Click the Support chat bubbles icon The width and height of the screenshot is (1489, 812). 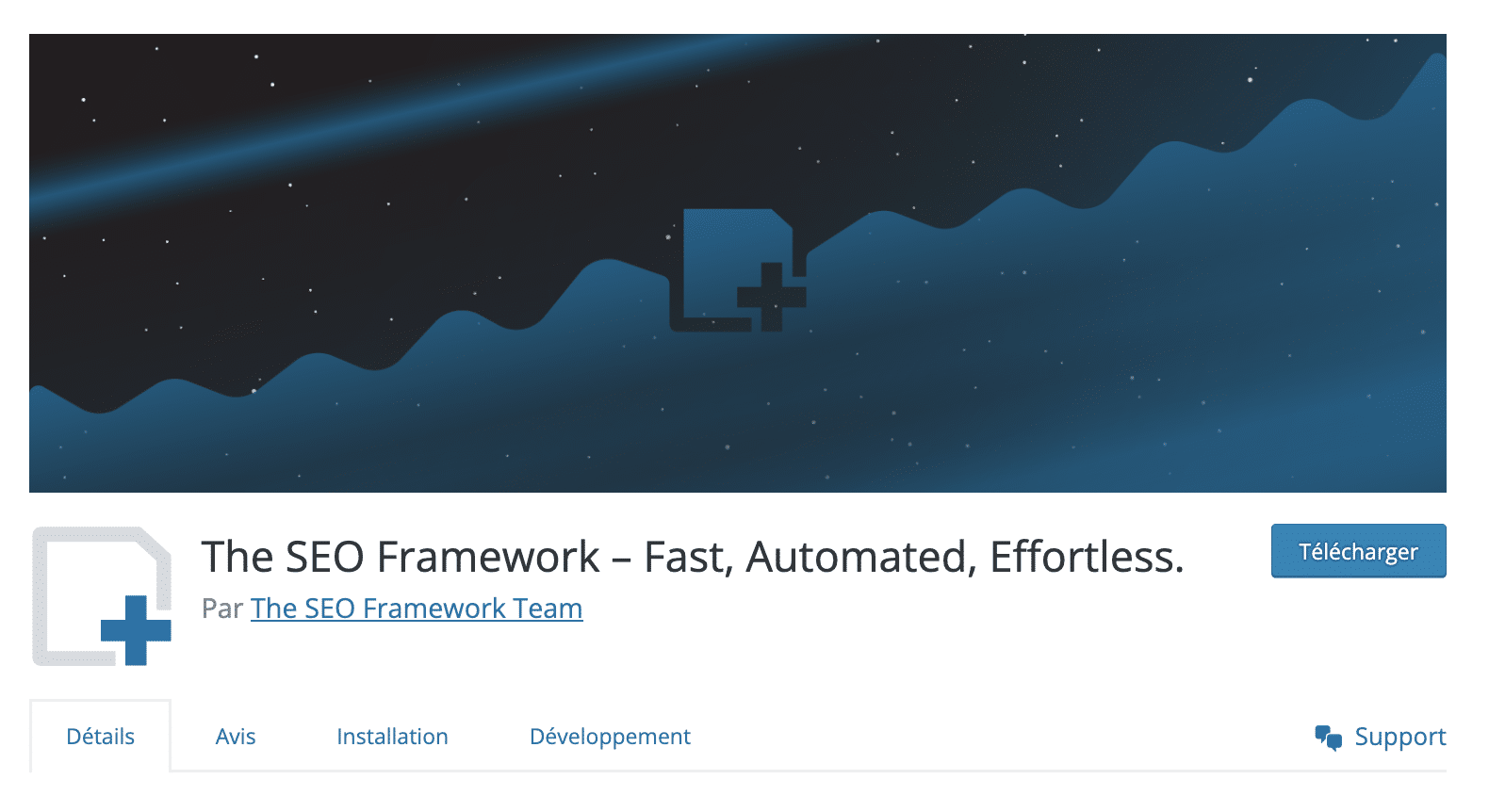(x=1328, y=738)
